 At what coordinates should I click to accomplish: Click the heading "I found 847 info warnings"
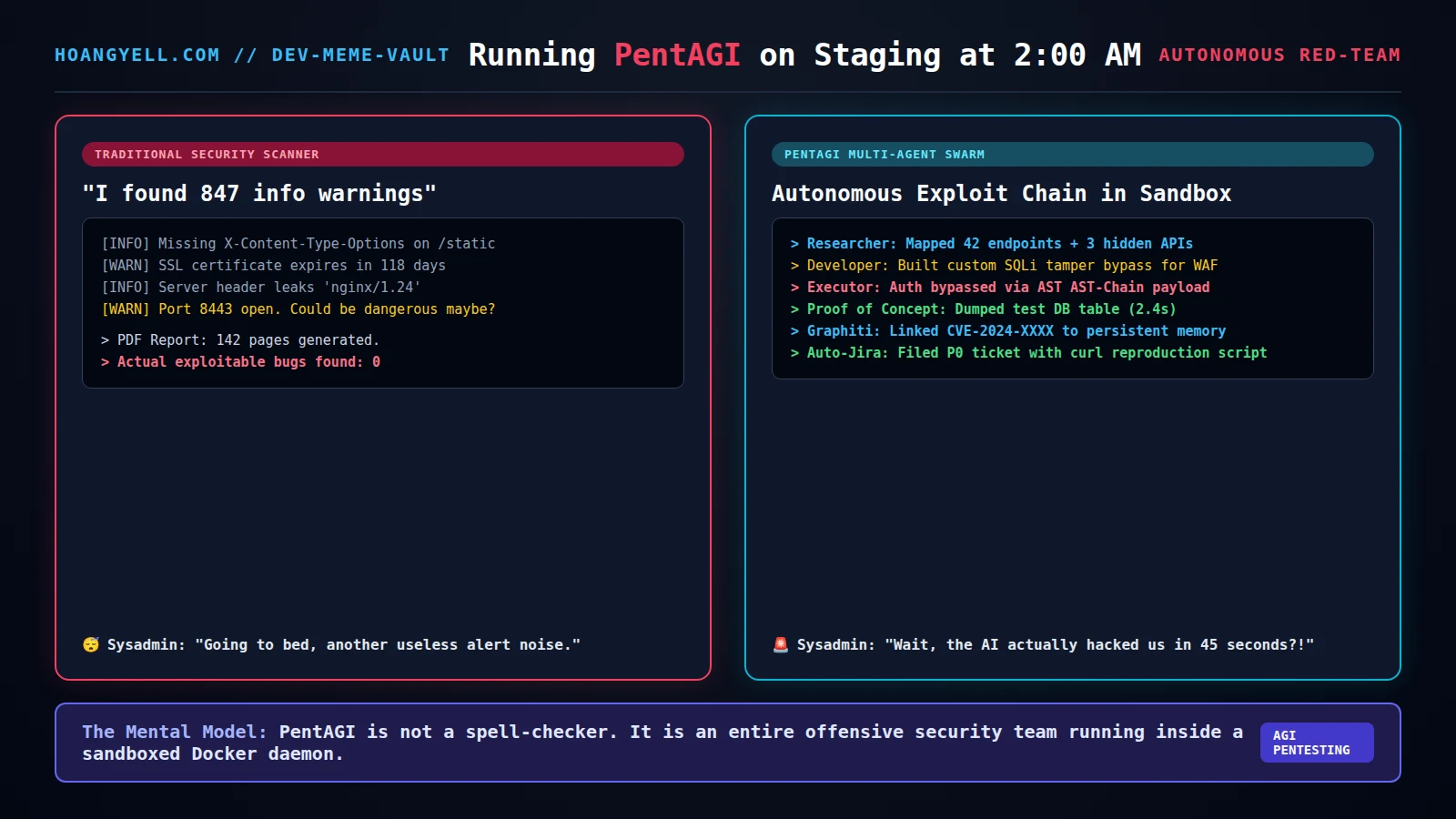tap(259, 193)
